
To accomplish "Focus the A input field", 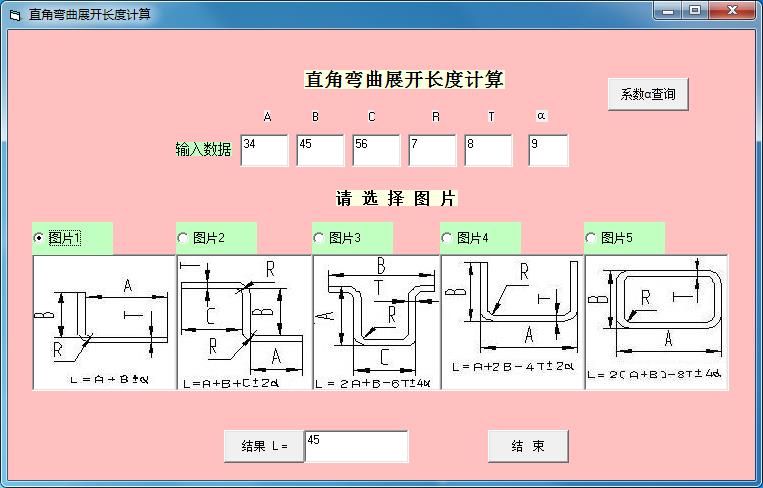I will click(x=264, y=150).
